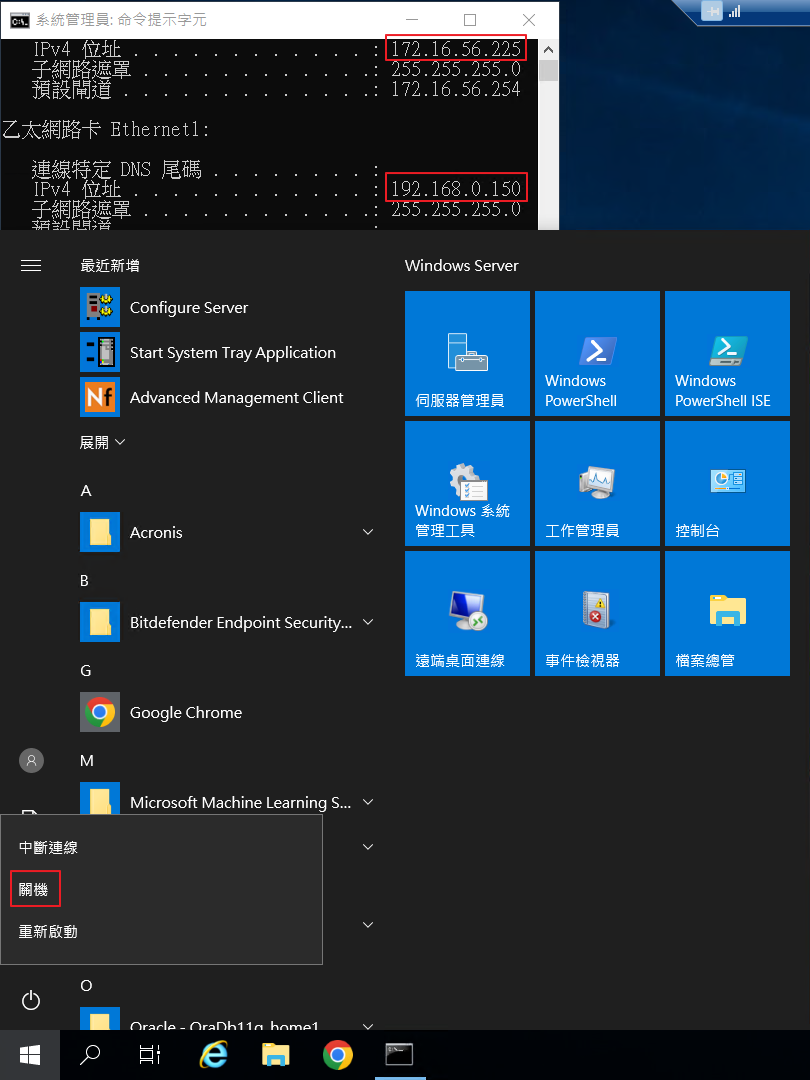Viewport: 810px width, 1080px height.
Task: Jump to letter A app group
Action: 86,490
